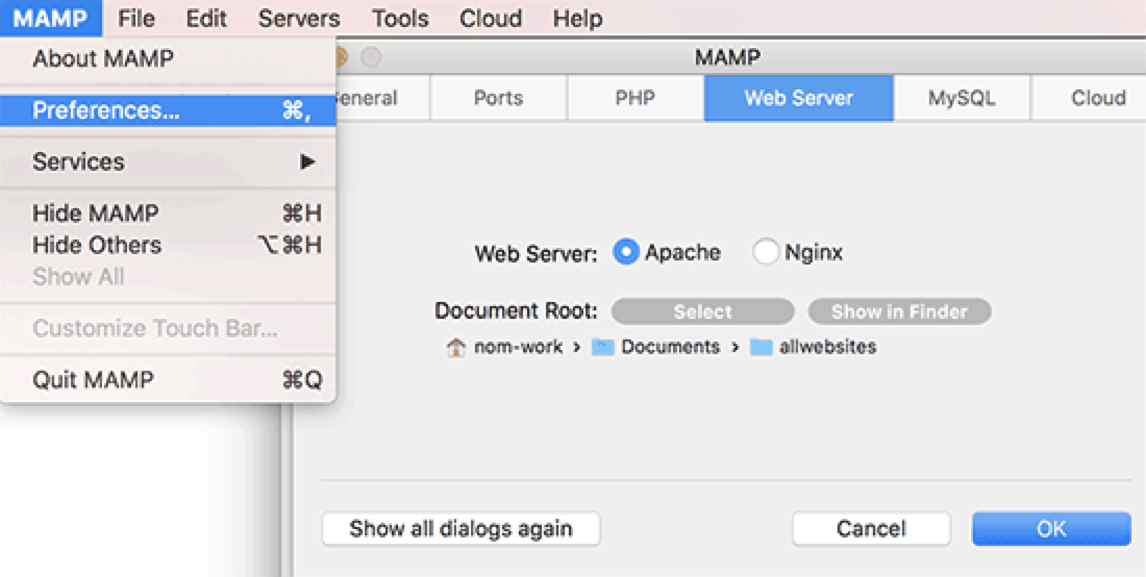
Task: Open the Servers menu
Action: 299,18
